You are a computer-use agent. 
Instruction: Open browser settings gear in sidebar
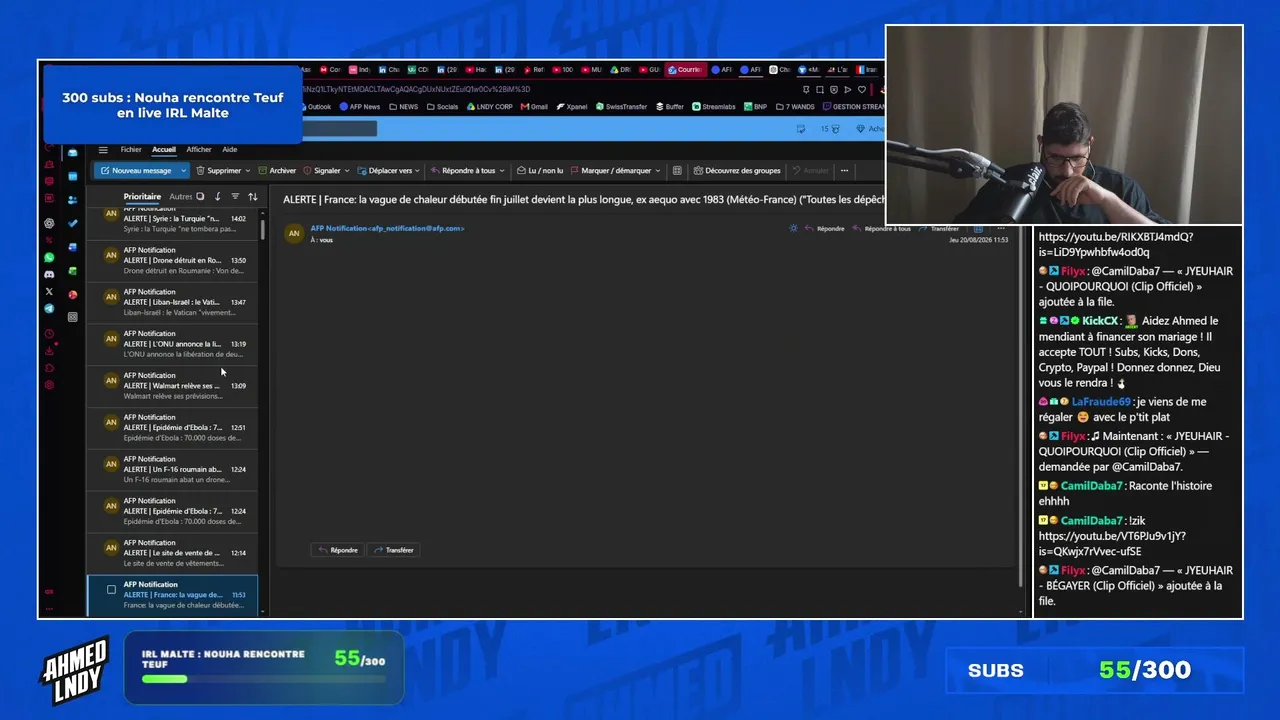point(49,385)
